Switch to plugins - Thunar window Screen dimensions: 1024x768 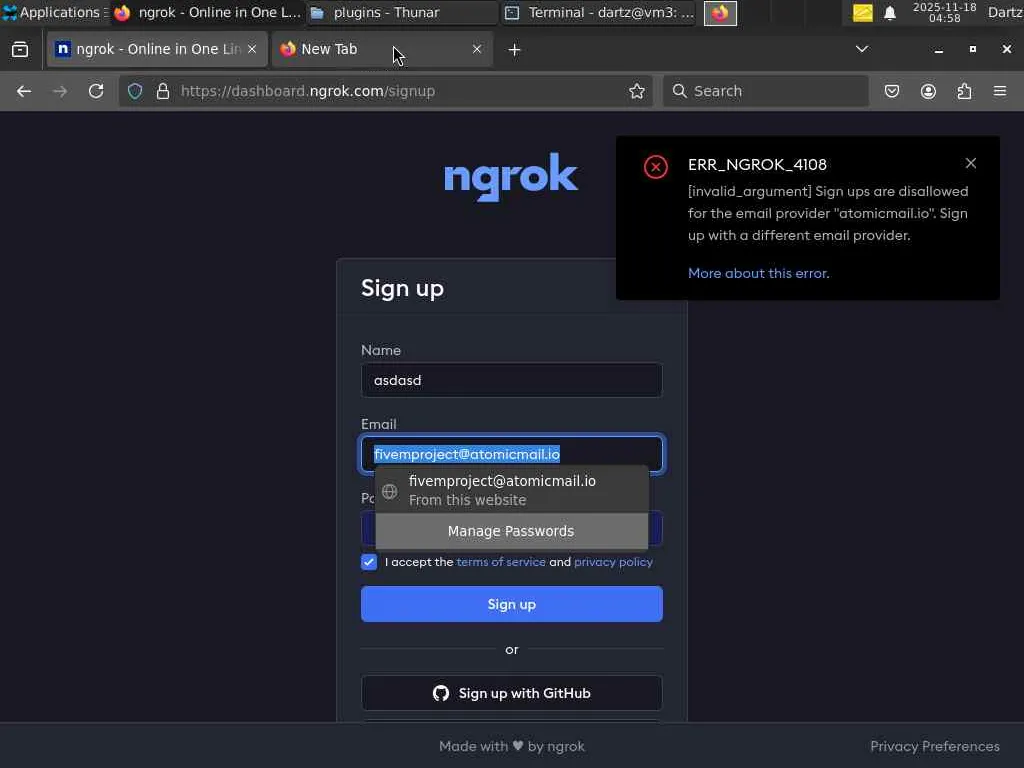(x=402, y=12)
